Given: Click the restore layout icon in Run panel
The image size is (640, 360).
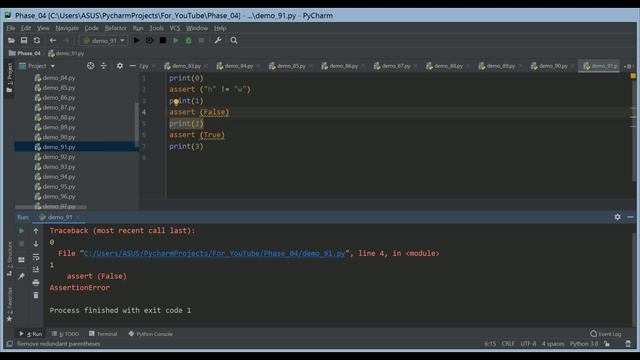Looking at the screenshot, I should tap(21, 260).
